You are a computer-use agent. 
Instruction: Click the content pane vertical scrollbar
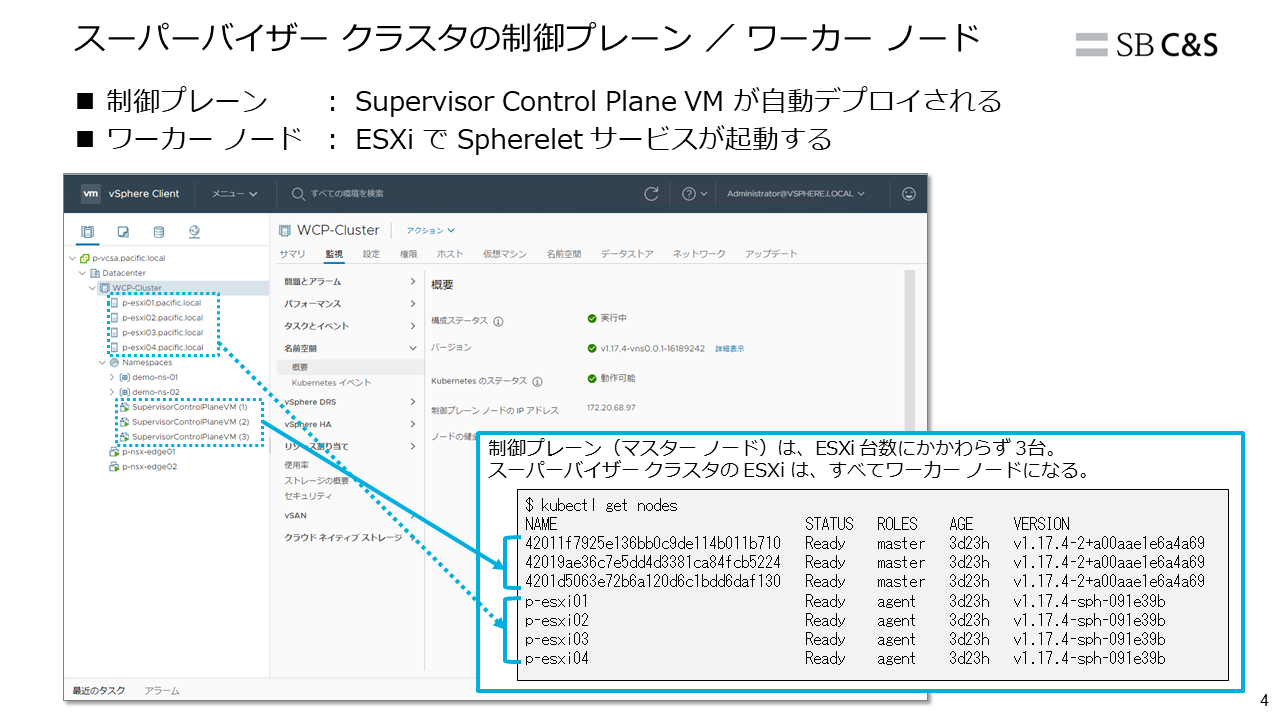[908, 350]
